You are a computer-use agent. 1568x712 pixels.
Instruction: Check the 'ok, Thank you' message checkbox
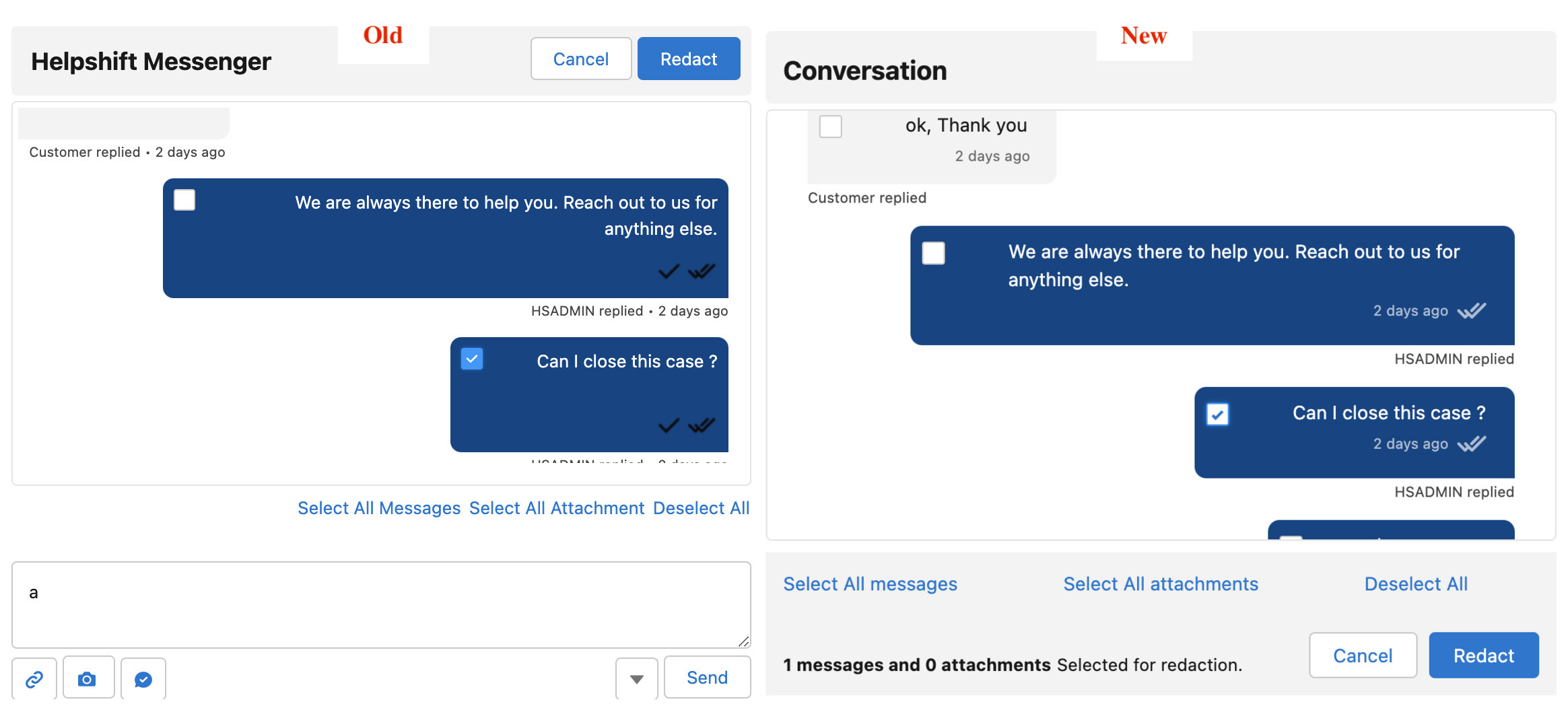pos(830,127)
